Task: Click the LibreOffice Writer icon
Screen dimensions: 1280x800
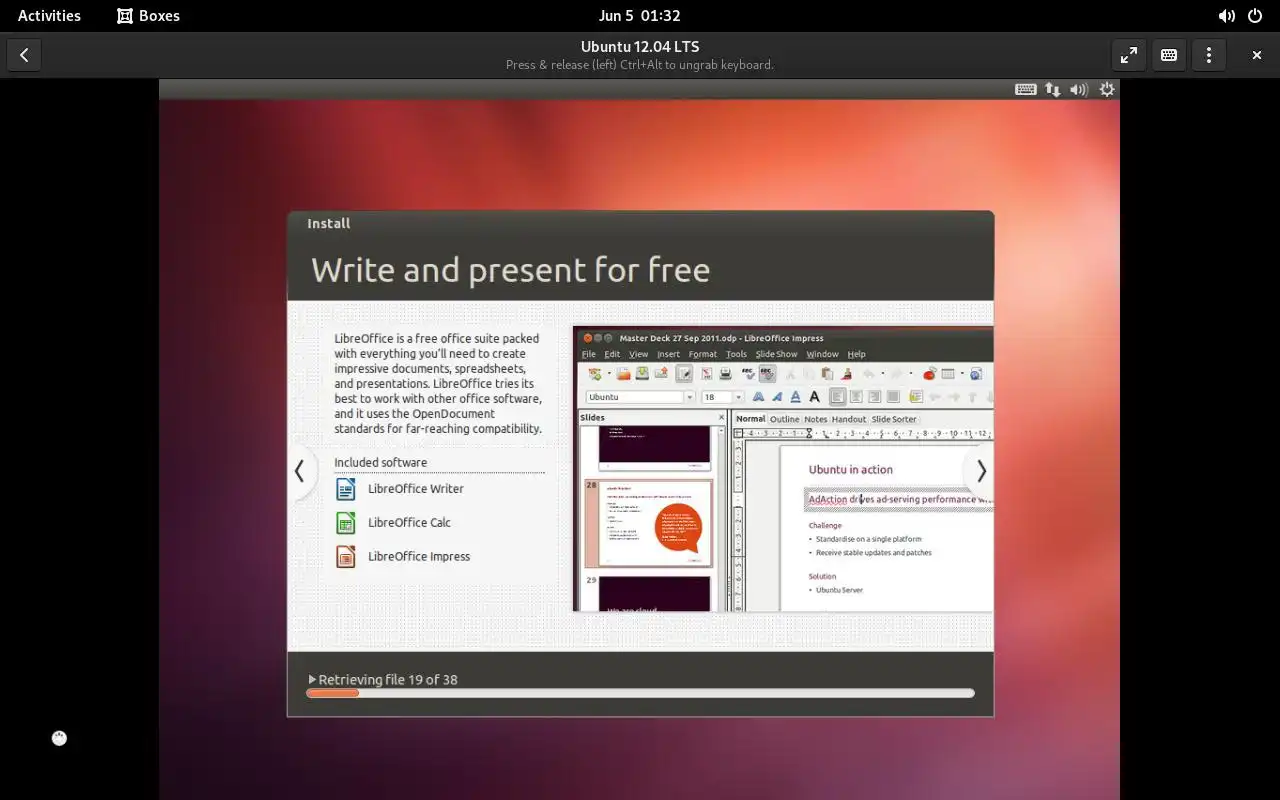Action: pos(346,489)
